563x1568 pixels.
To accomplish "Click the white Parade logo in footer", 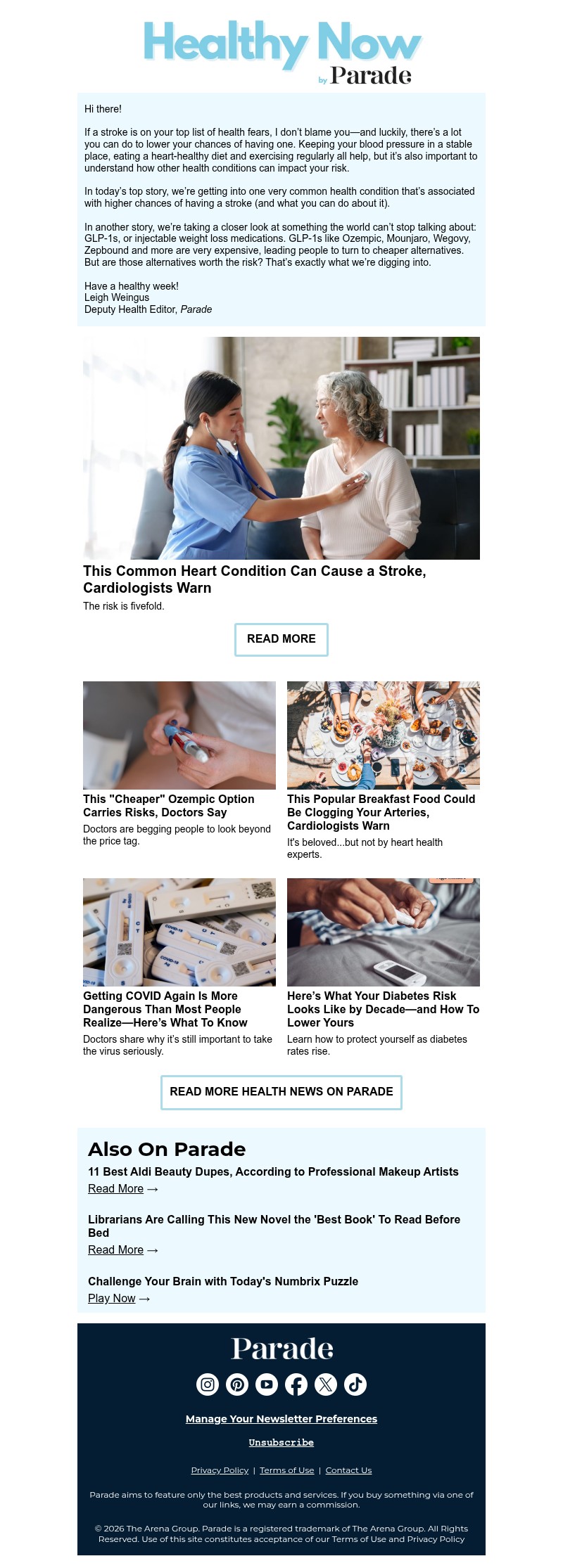I will pyautogui.click(x=282, y=1348).
